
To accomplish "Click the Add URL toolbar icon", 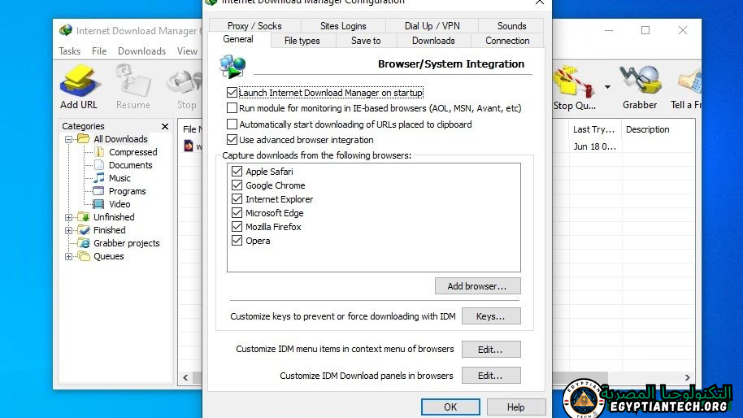I will [x=78, y=81].
